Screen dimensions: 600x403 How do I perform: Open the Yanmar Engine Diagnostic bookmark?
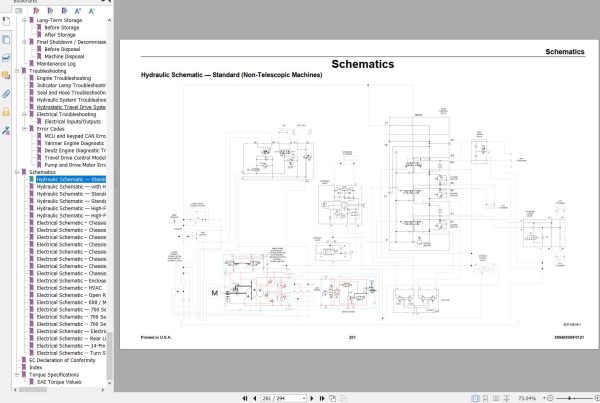pyautogui.click(x=74, y=143)
